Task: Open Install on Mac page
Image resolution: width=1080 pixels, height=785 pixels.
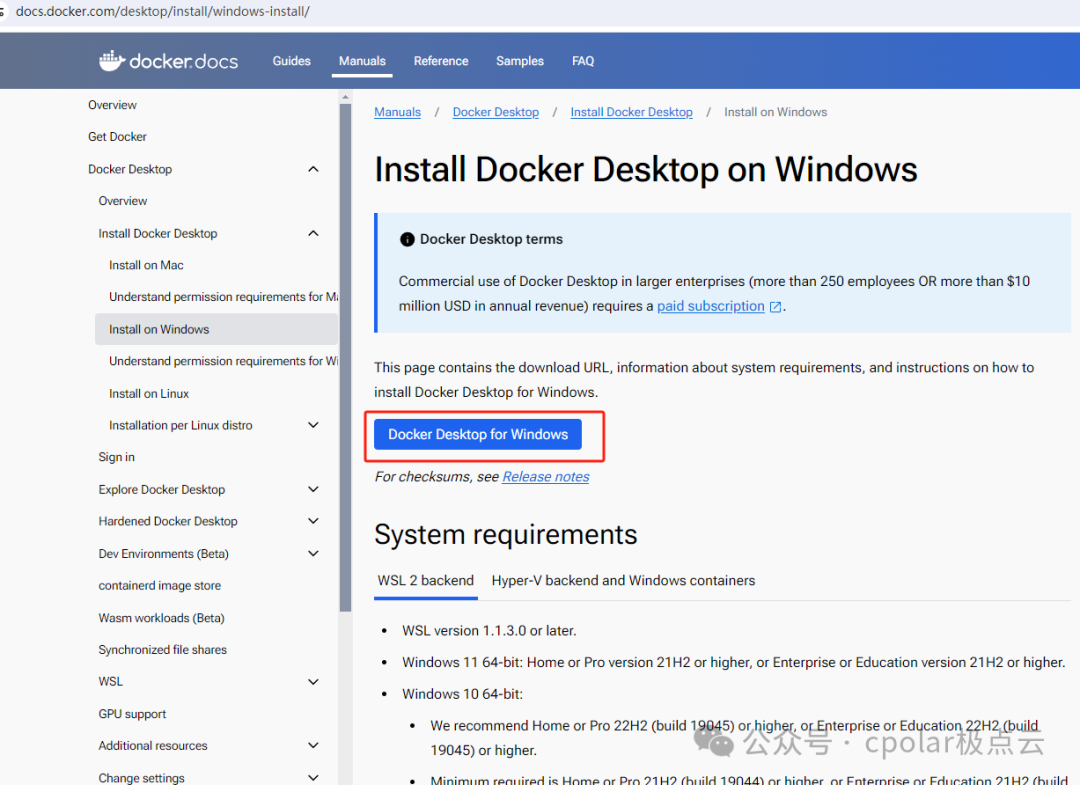Action: [x=146, y=265]
